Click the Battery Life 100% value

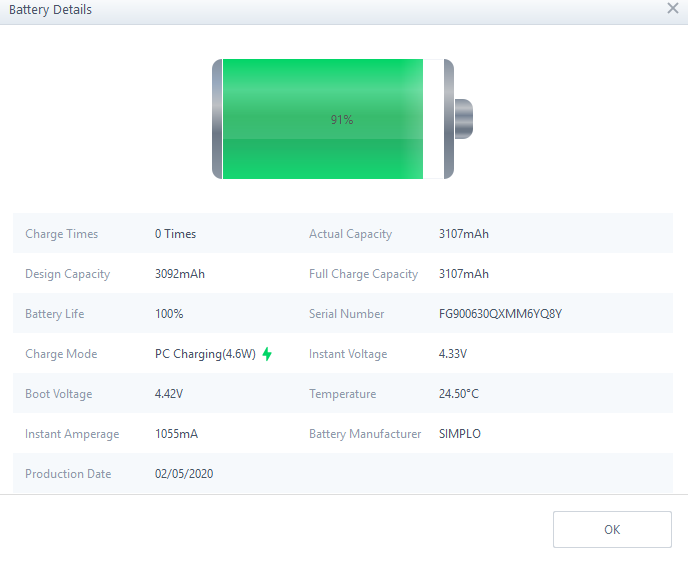[x=169, y=314]
